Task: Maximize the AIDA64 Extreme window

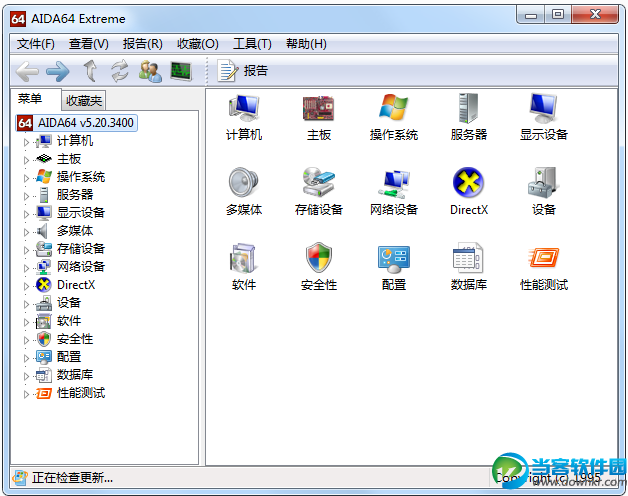Action: pyautogui.click(x=558, y=15)
